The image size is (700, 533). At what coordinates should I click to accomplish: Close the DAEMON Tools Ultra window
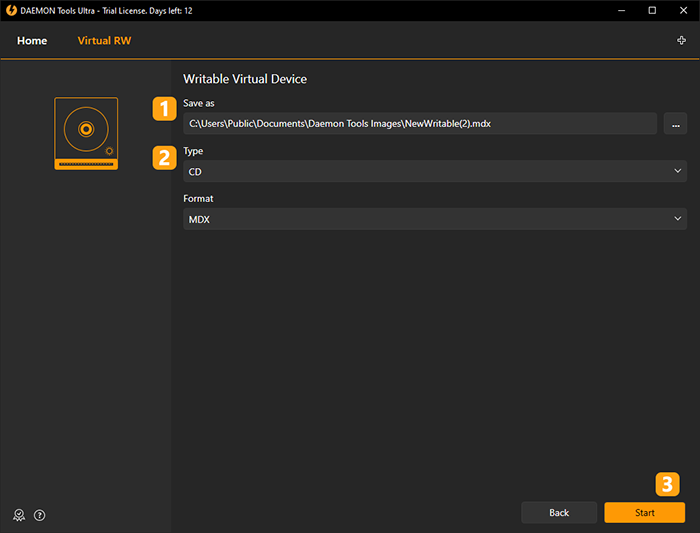click(683, 10)
